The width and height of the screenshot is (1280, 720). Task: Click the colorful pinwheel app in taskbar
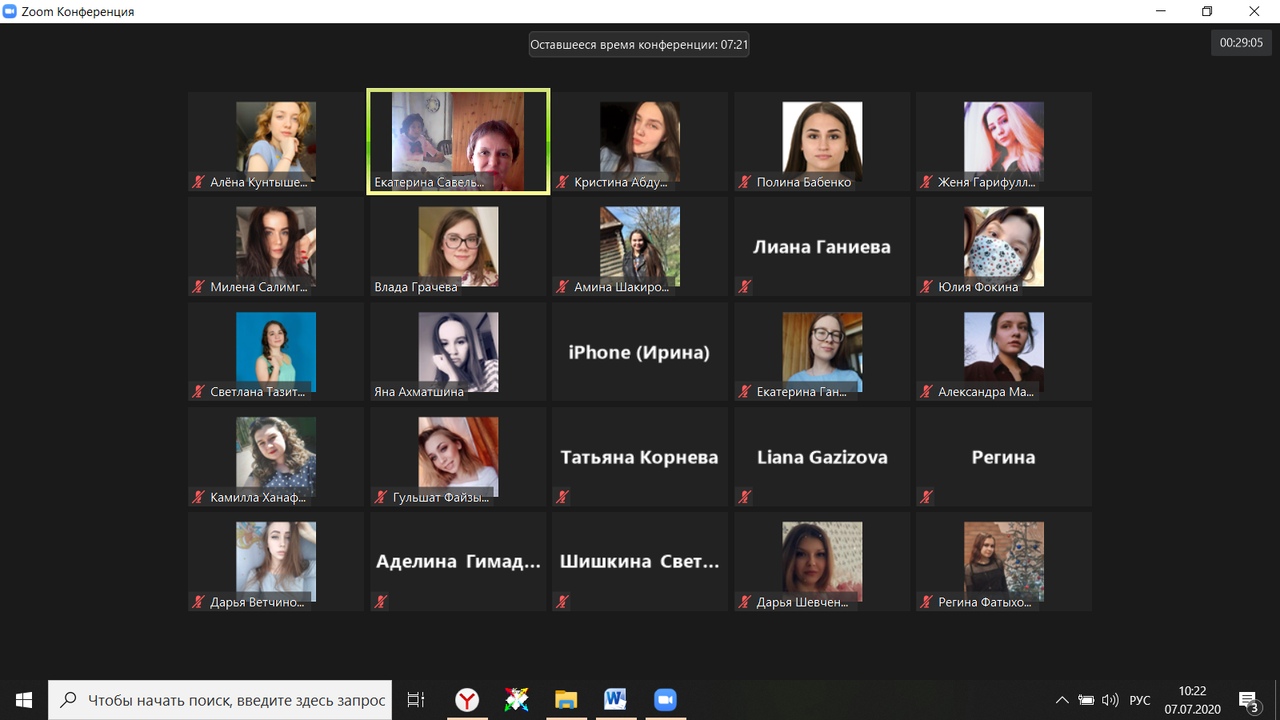pyautogui.click(x=516, y=700)
